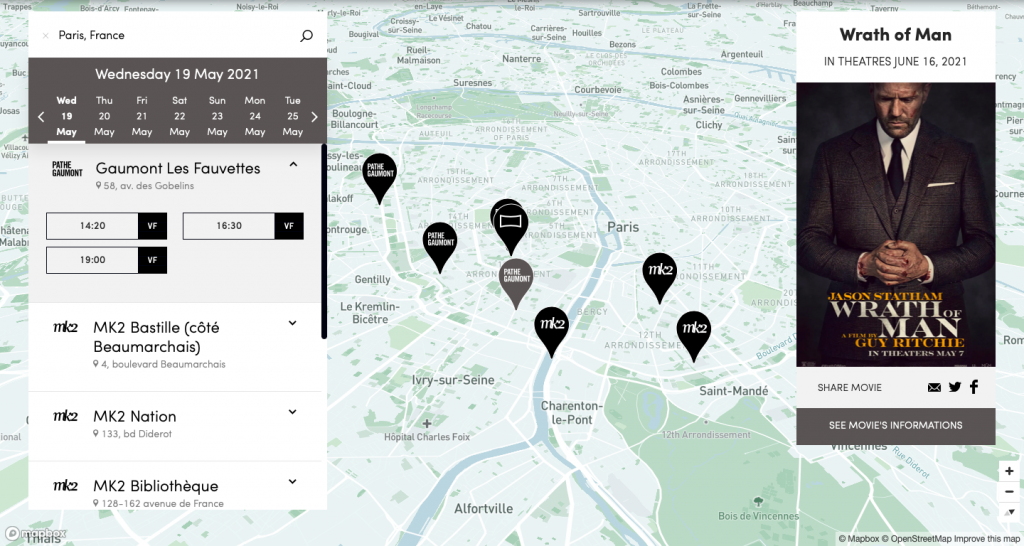Click MK2 Nation theatre name
This screenshot has height=546, width=1024.
(135, 416)
